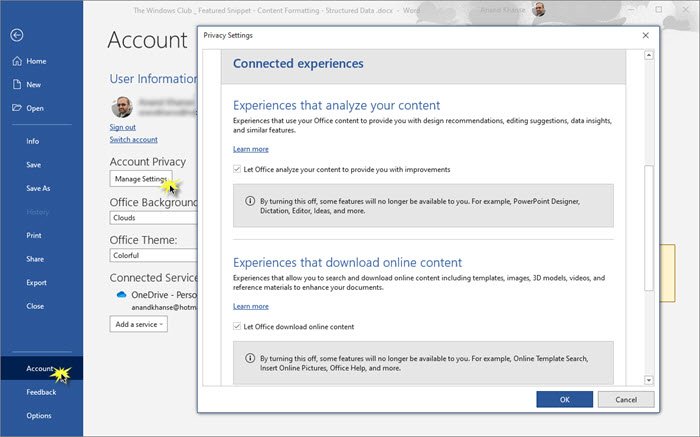
Task: Click the profile photo under User Information
Action: pyautogui.click(x=122, y=107)
